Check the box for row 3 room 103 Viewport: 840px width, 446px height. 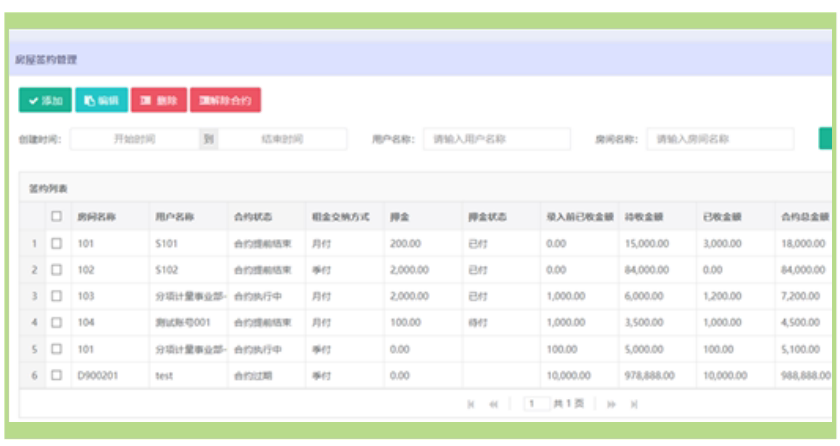(x=56, y=296)
